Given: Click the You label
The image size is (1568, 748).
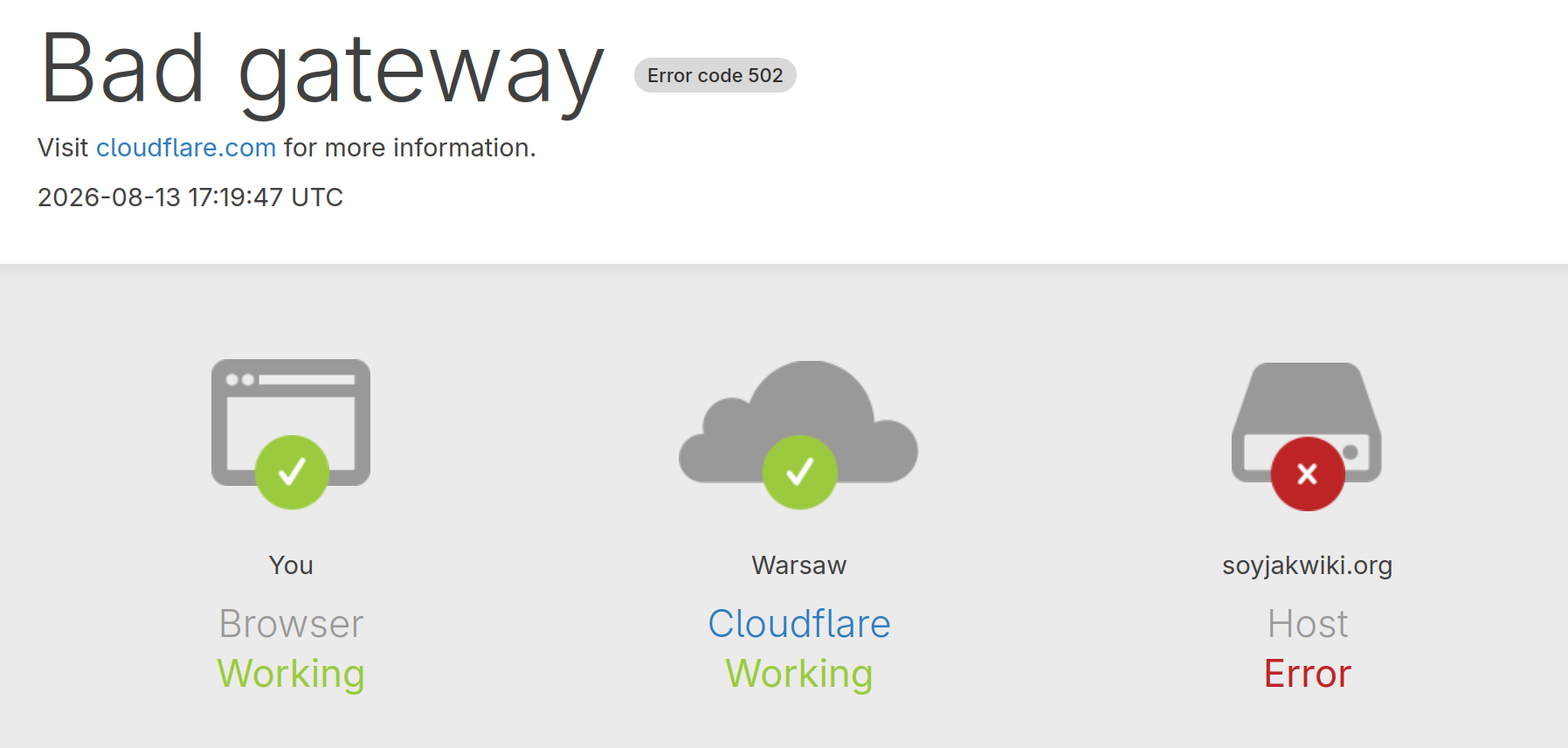Looking at the screenshot, I should tap(291, 565).
